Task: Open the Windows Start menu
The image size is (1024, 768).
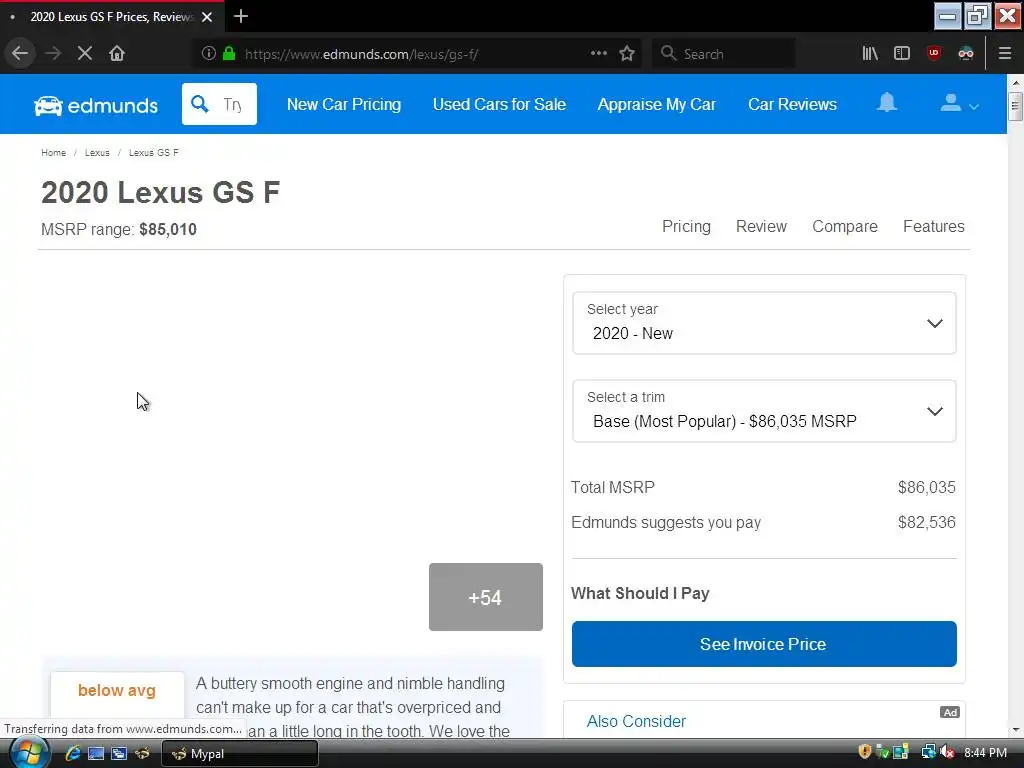Action: point(28,753)
